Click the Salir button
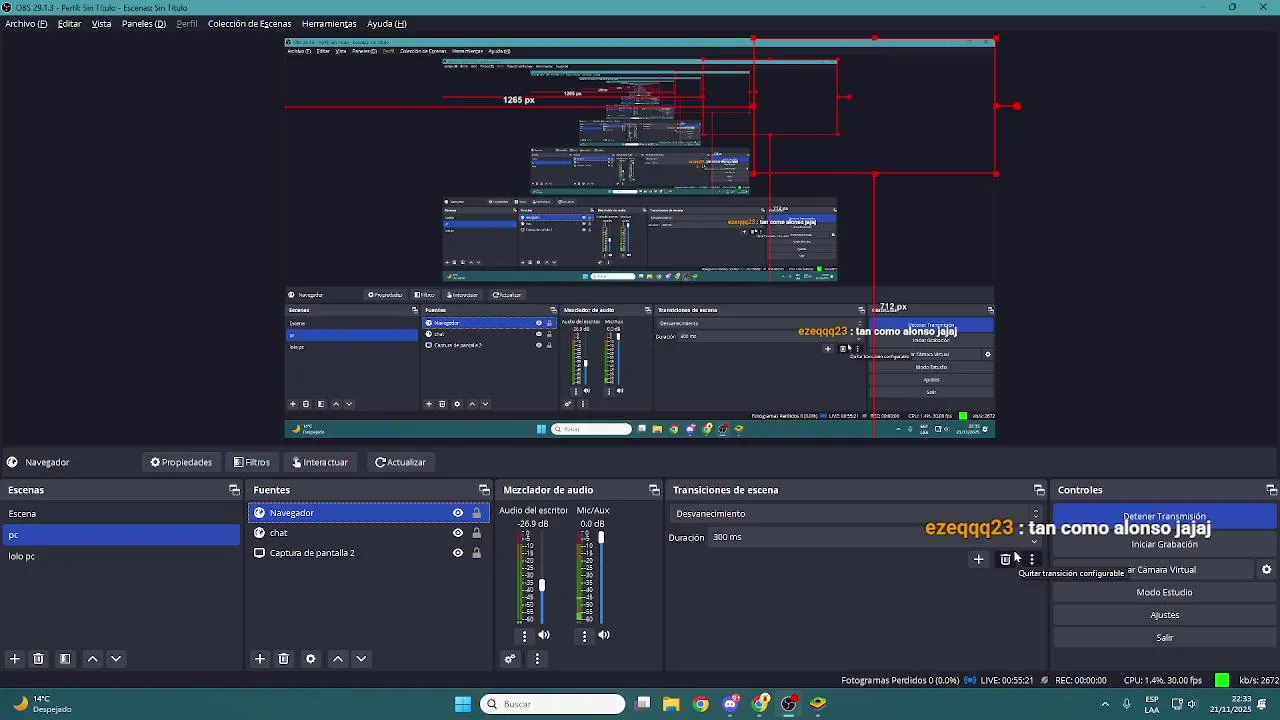1280x720 pixels. pyautogui.click(x=1164, y=638)
